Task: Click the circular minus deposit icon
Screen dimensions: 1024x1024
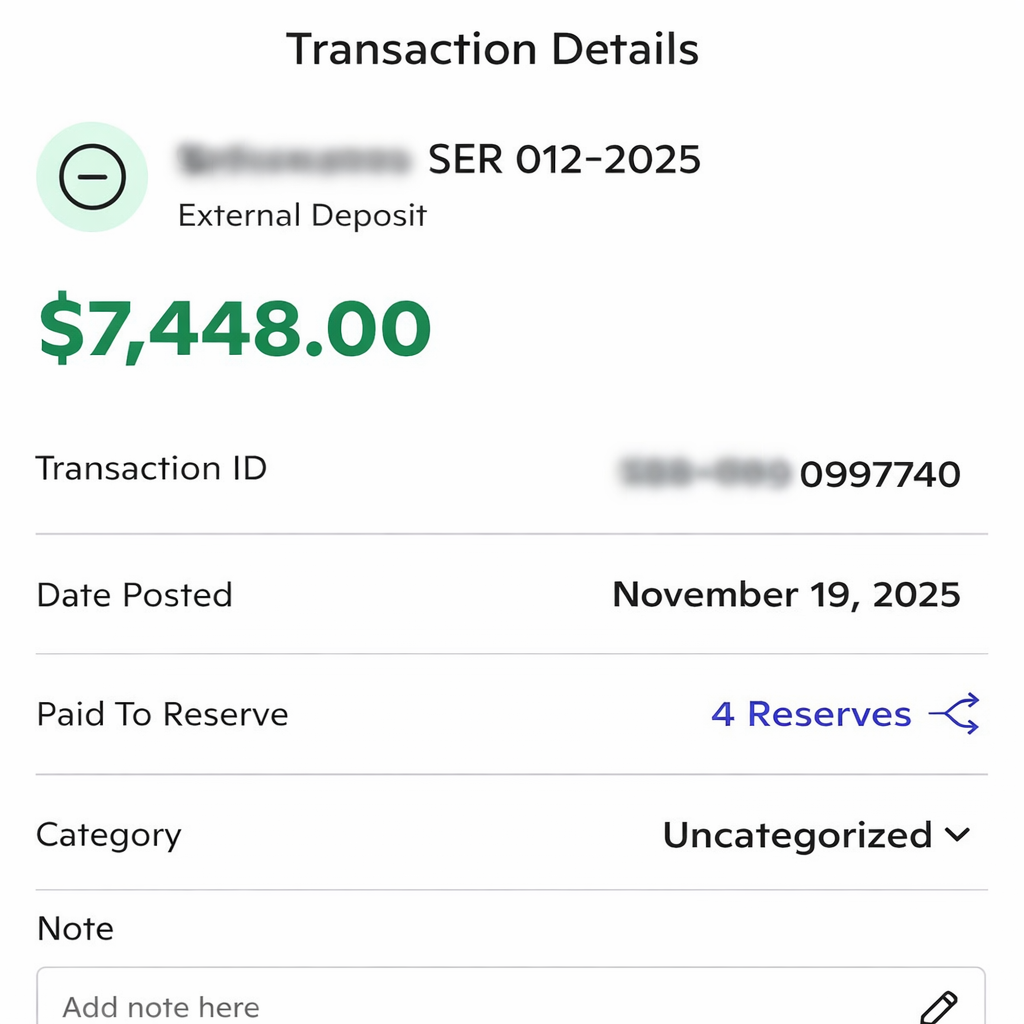Action: coord(91,177)
